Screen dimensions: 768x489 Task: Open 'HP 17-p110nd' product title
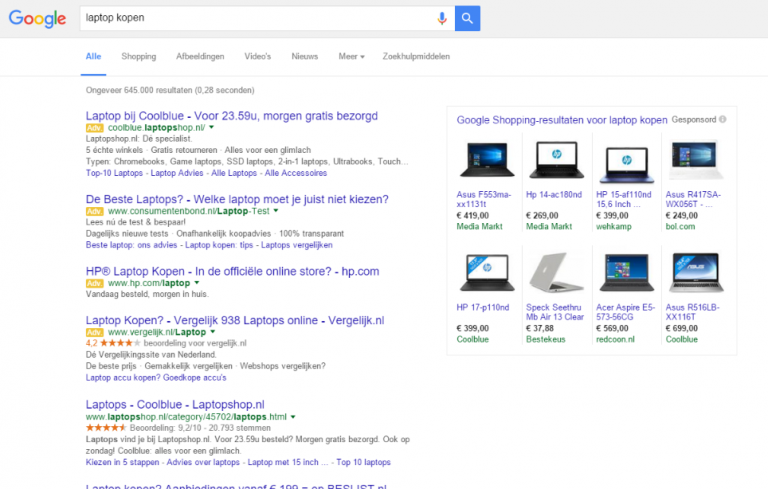pyautogui.click(x=482, y=307)
